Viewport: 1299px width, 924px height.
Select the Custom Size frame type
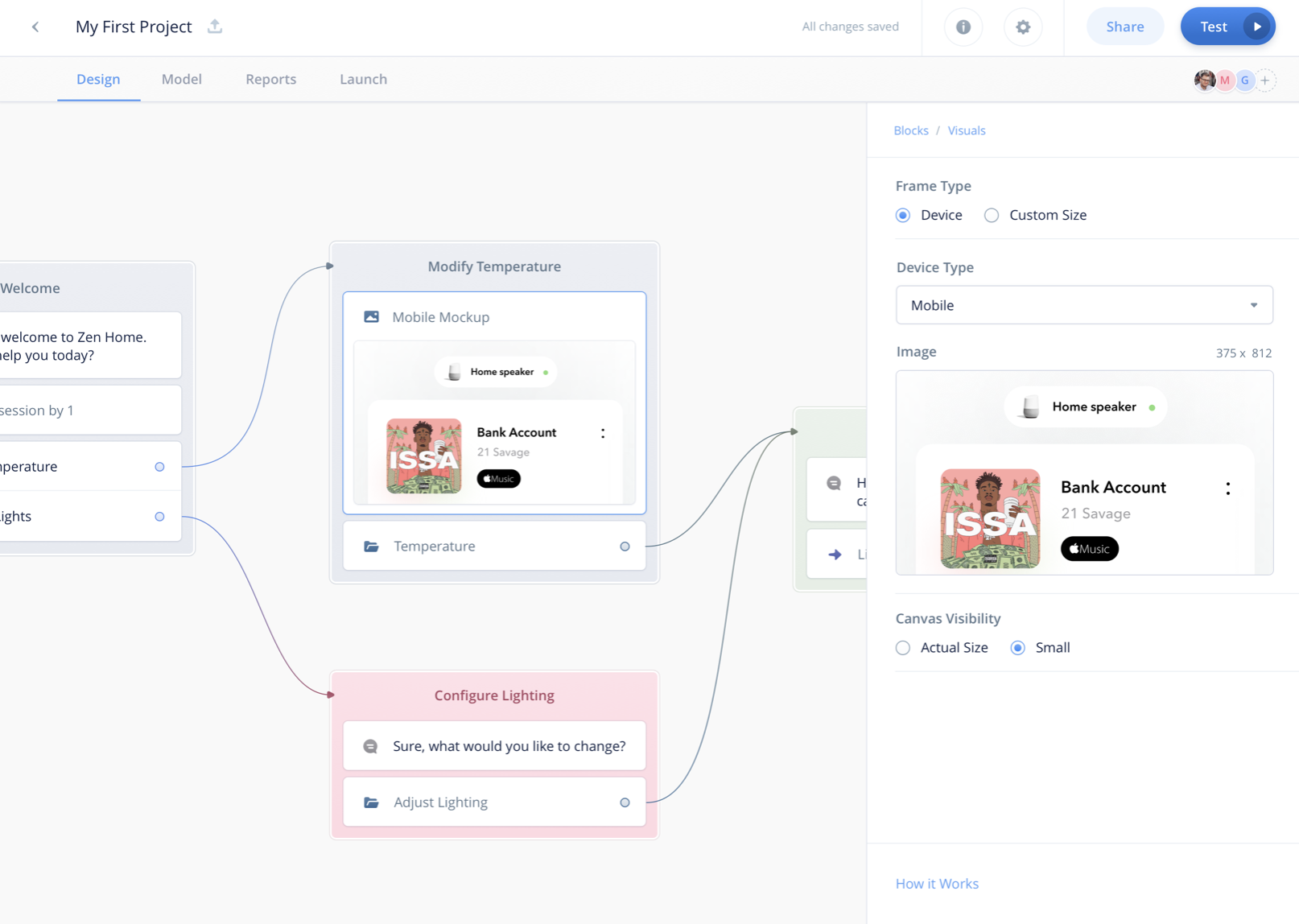(x=992, y=216)
